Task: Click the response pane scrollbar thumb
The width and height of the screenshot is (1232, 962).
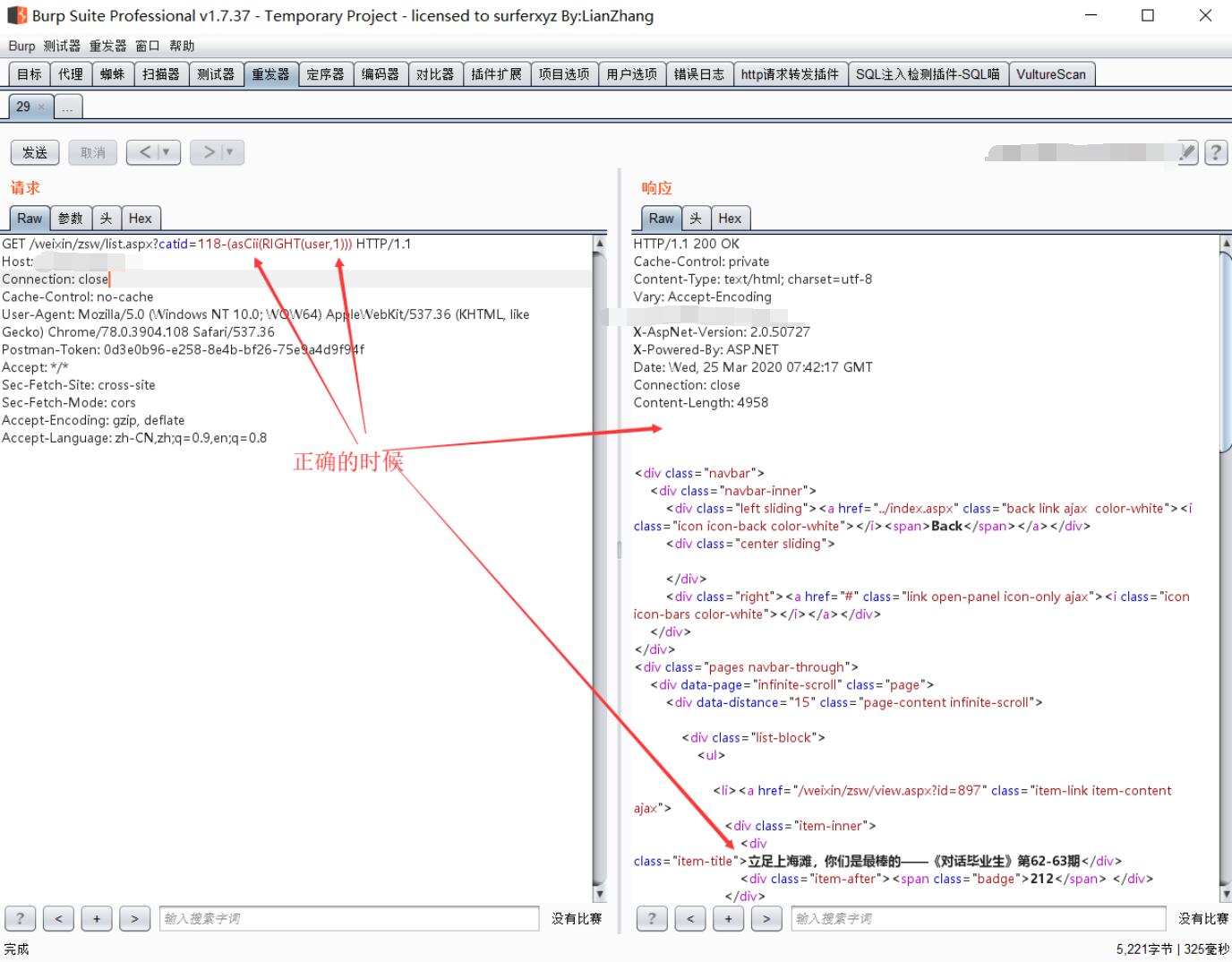Action: pyautogui.click(x=1226, y=354)
